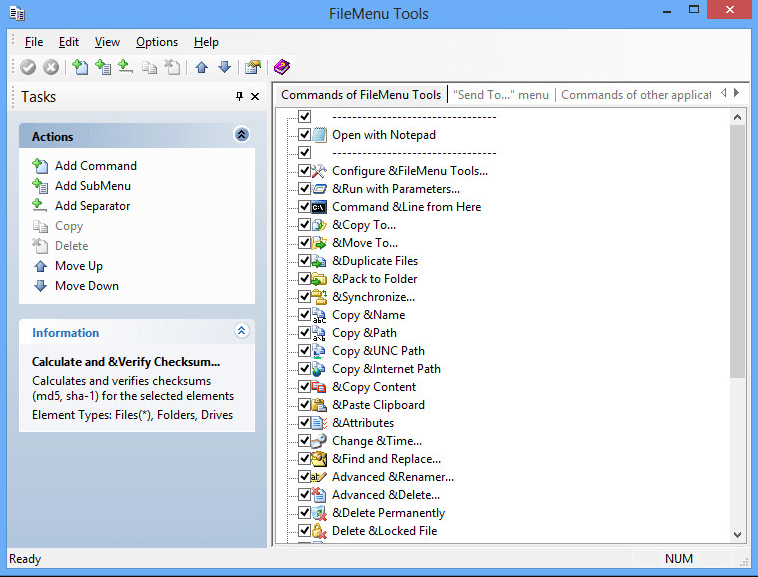758x577 pixels.
Task: Click the scroll up arrow of list
Action: [737, 117]
